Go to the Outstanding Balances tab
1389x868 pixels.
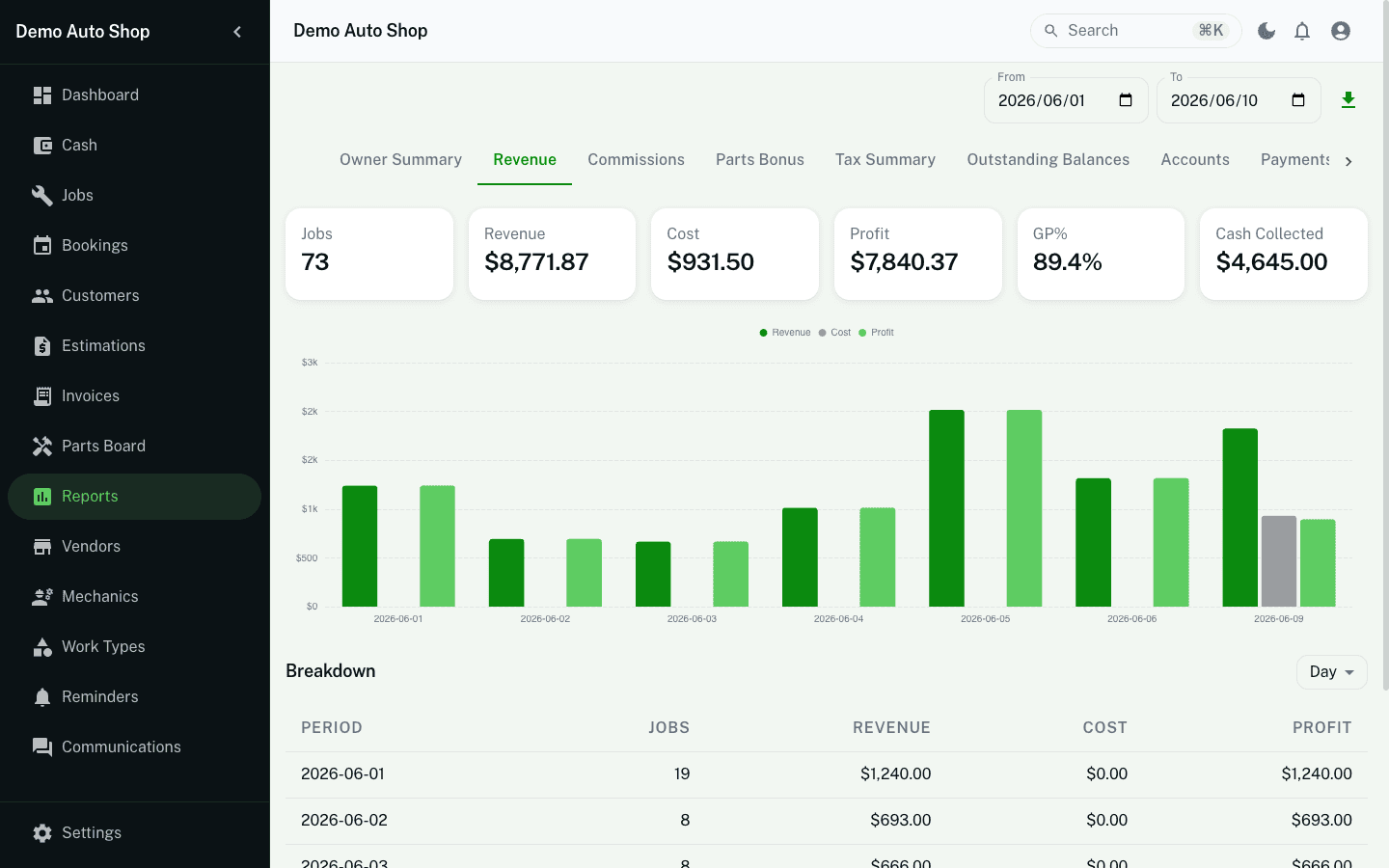point(1049,160)
